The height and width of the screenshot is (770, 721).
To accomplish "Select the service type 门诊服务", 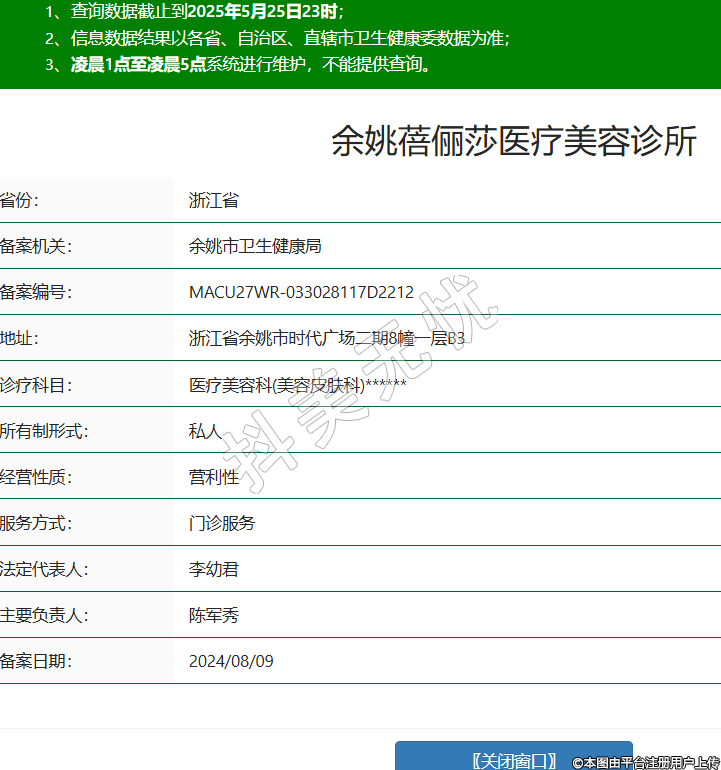I will 222,523.
